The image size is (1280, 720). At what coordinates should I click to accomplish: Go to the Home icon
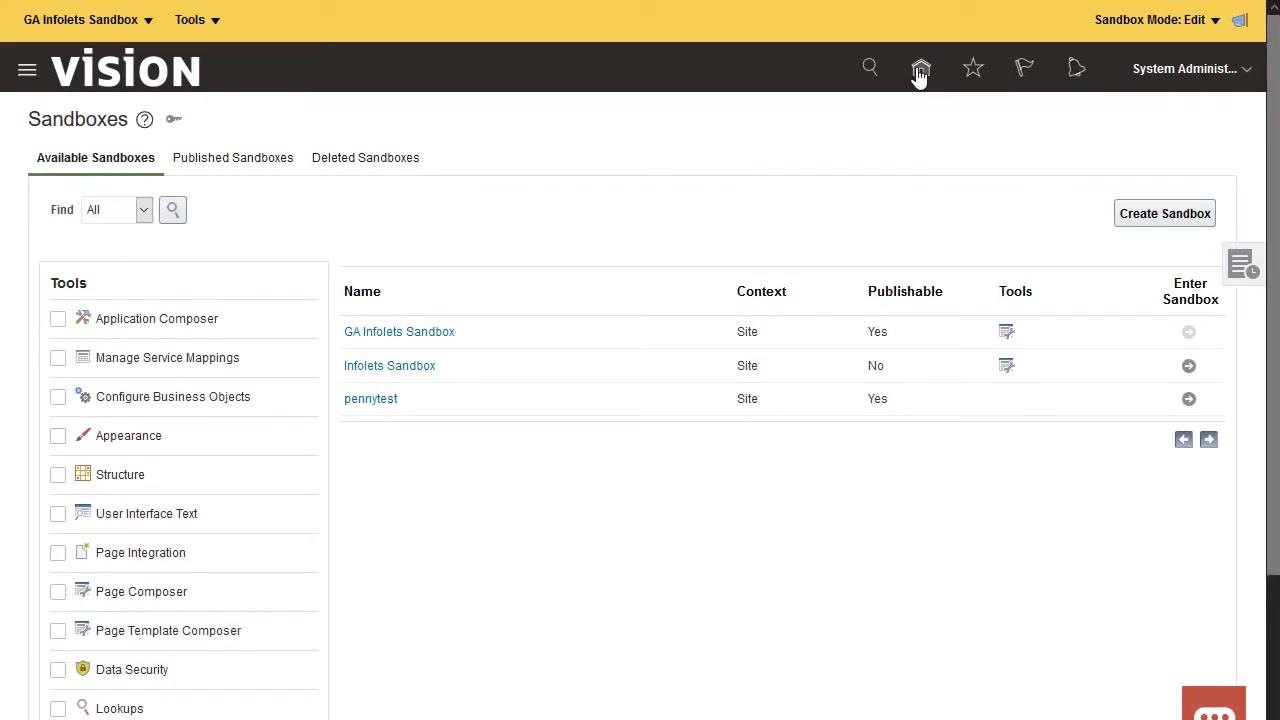(921, 68)
